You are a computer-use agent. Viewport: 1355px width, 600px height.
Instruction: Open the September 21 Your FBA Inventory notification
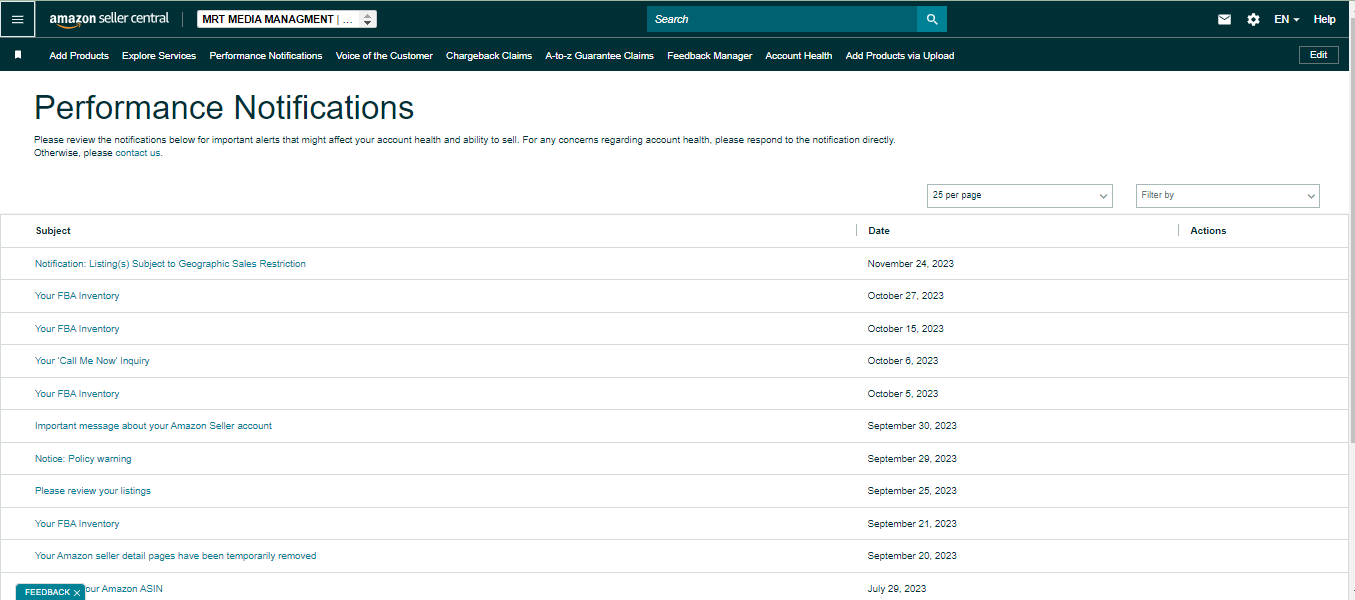coord(77,524)
